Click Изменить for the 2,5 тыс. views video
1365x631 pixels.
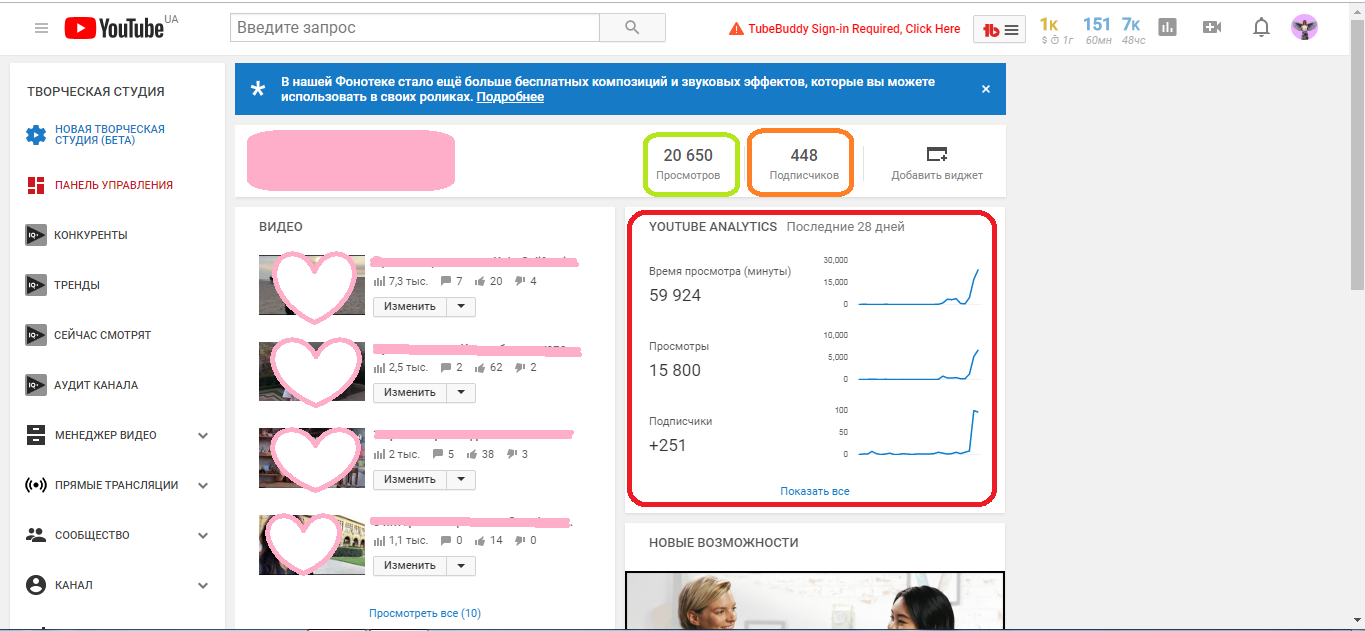410,392
